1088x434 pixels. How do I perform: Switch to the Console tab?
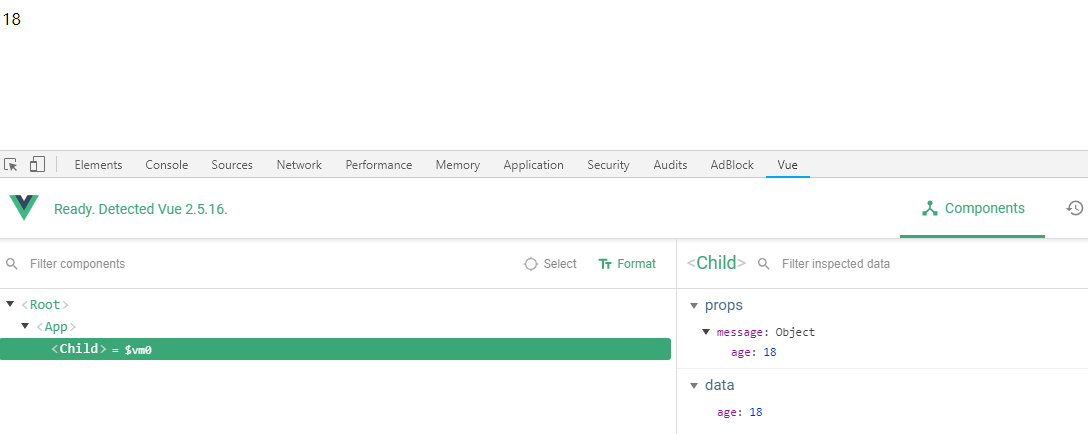point(167,165)
